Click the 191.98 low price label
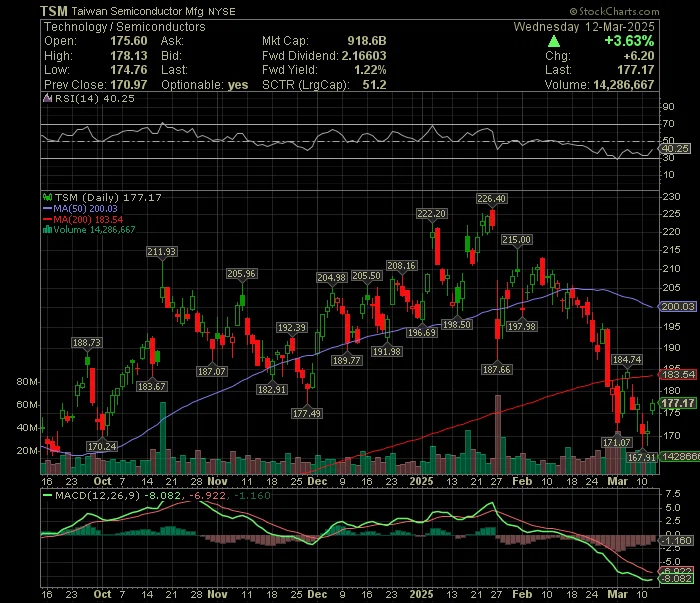The width and height of the screenshot is (700, 603). 387,352
